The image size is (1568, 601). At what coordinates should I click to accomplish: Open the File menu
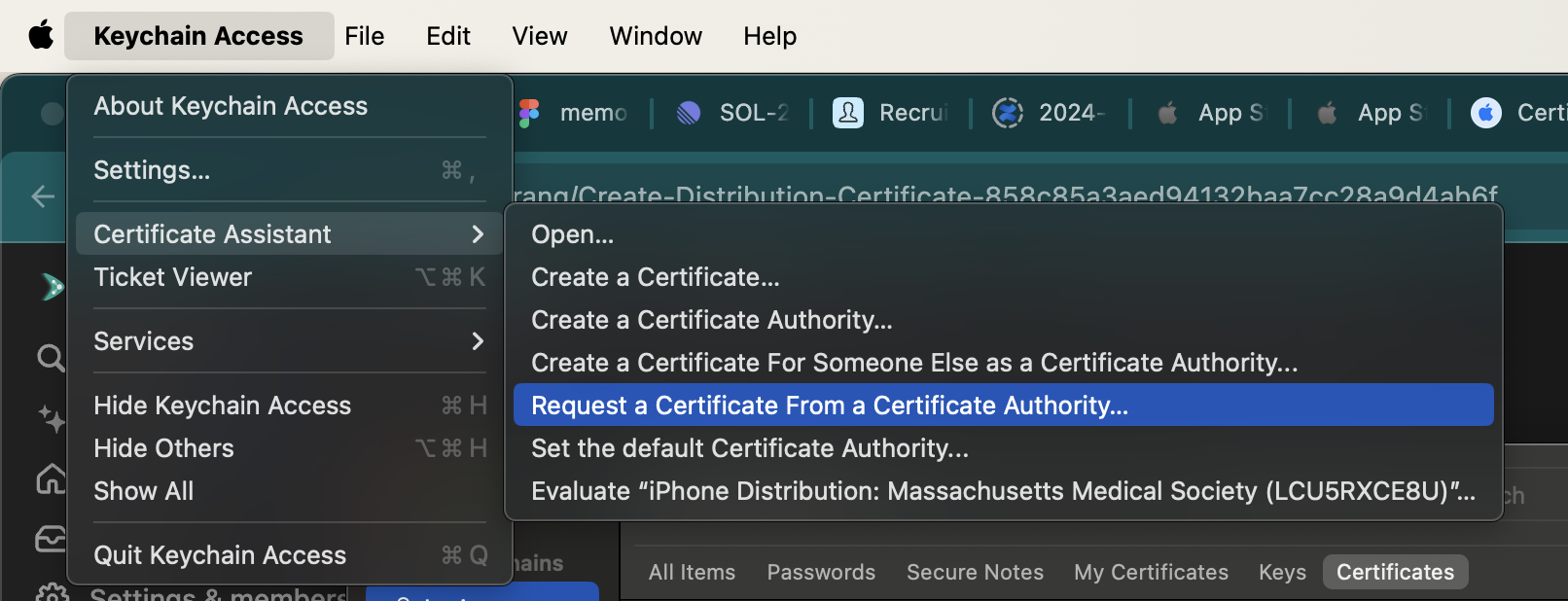click(x=364, y=36)
